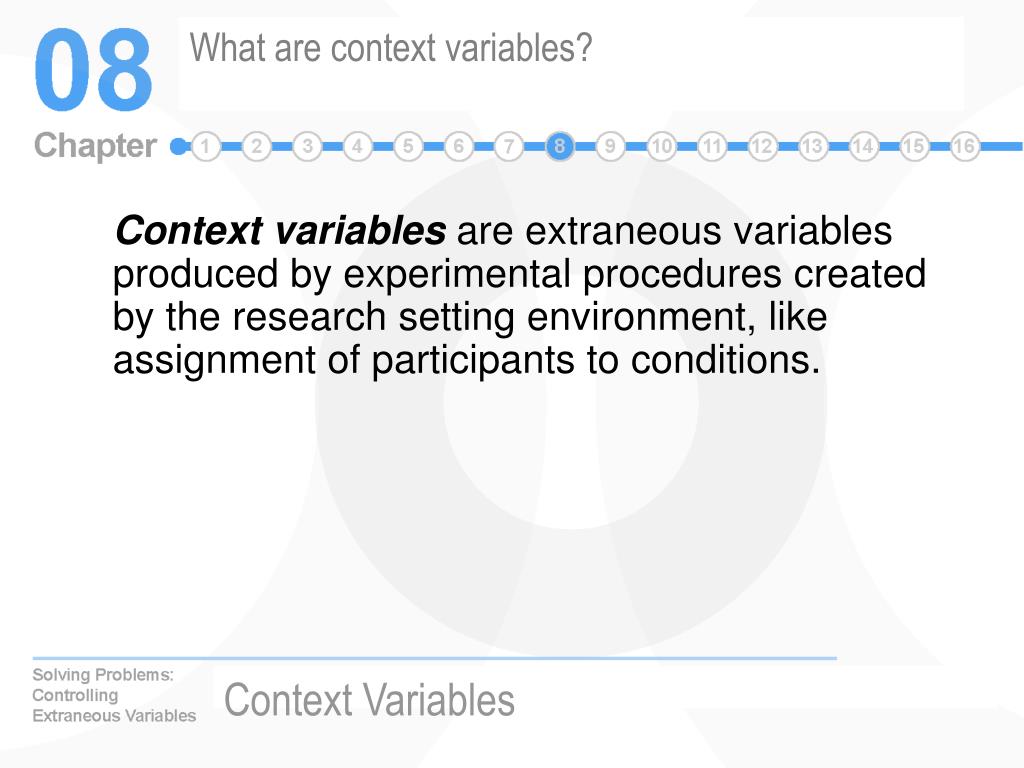Viewport: 1024px width, 768px height.
Task: Jump to chapter 2 circle
Action: point(257,146)
